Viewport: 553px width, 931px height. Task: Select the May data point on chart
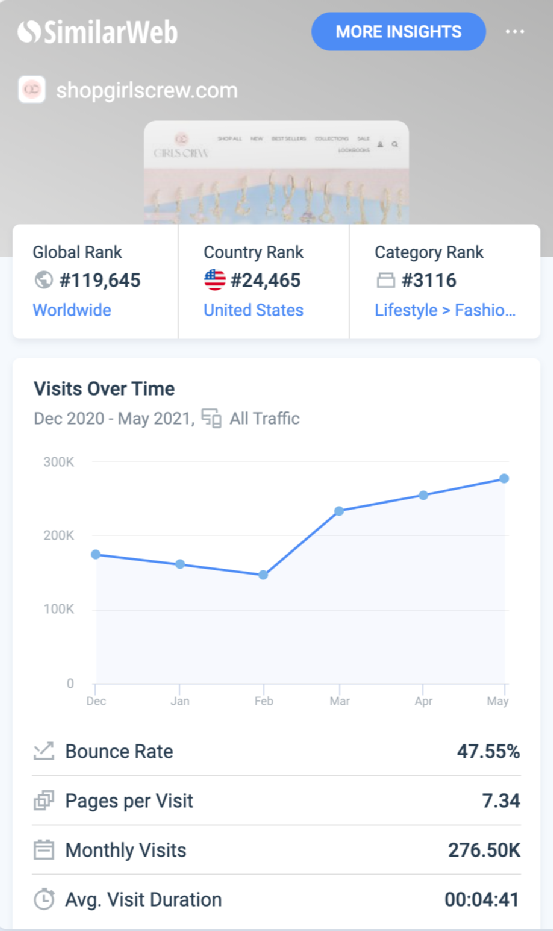pyautogui.click(x=504, y=479)
